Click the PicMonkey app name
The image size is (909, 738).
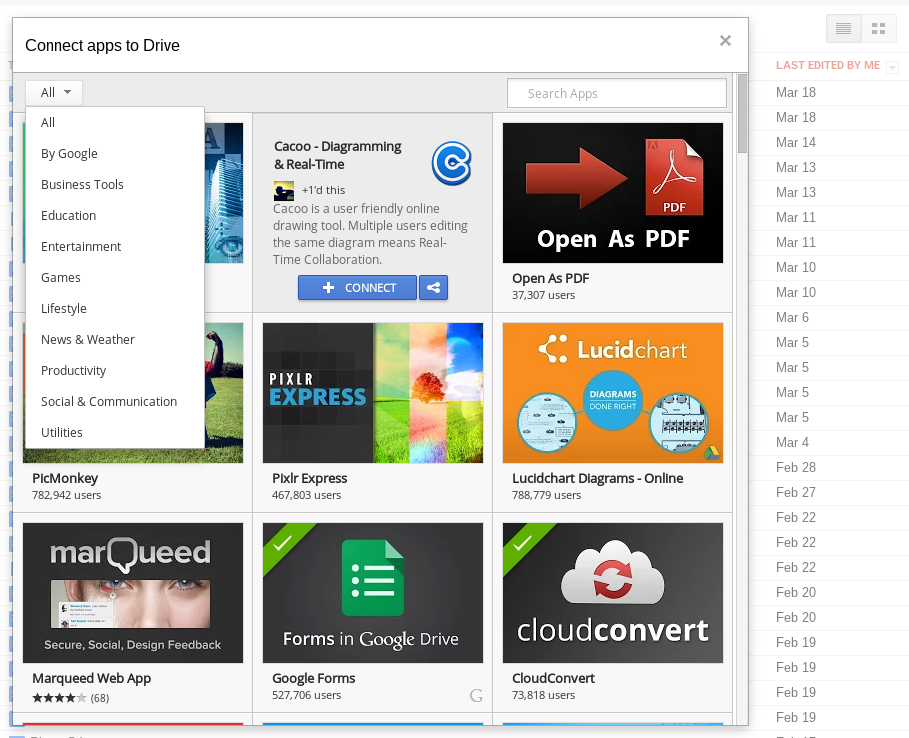[x=65, y=478]
